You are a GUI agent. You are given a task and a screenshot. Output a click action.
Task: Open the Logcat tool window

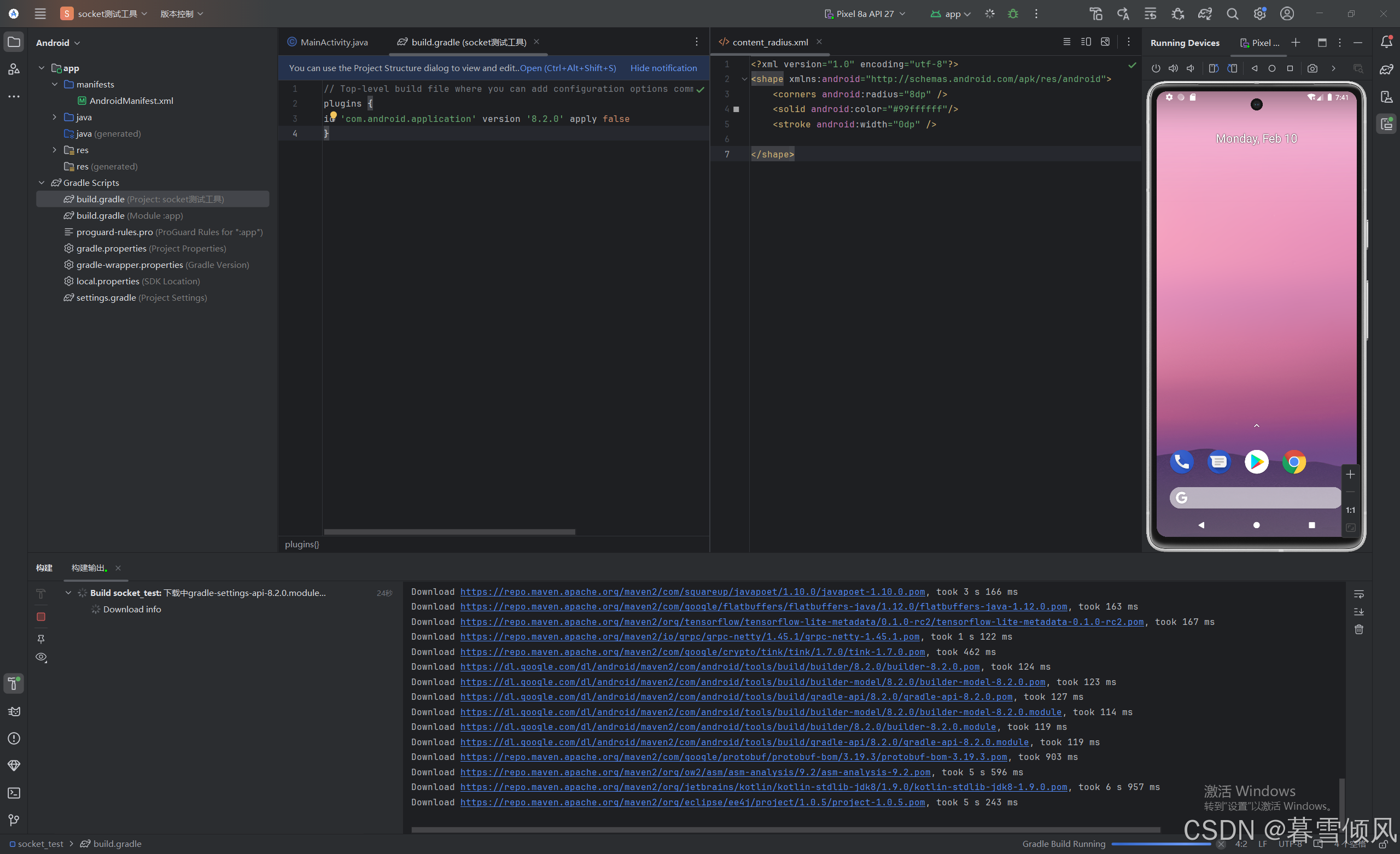14,711
